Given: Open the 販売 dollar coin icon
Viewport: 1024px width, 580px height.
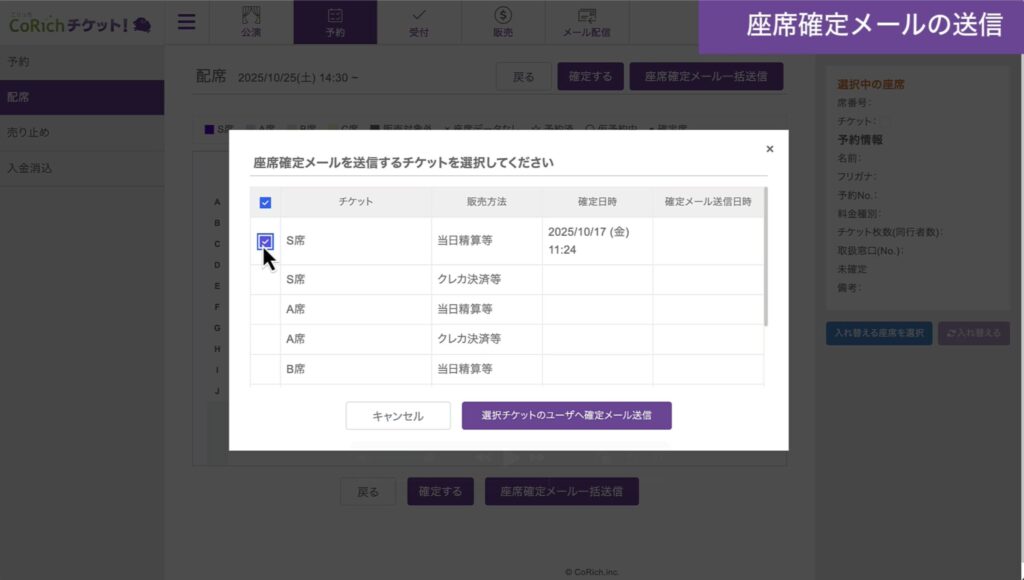Looking at the screenshot, I should pyautogui.click(x=503, y=16).
